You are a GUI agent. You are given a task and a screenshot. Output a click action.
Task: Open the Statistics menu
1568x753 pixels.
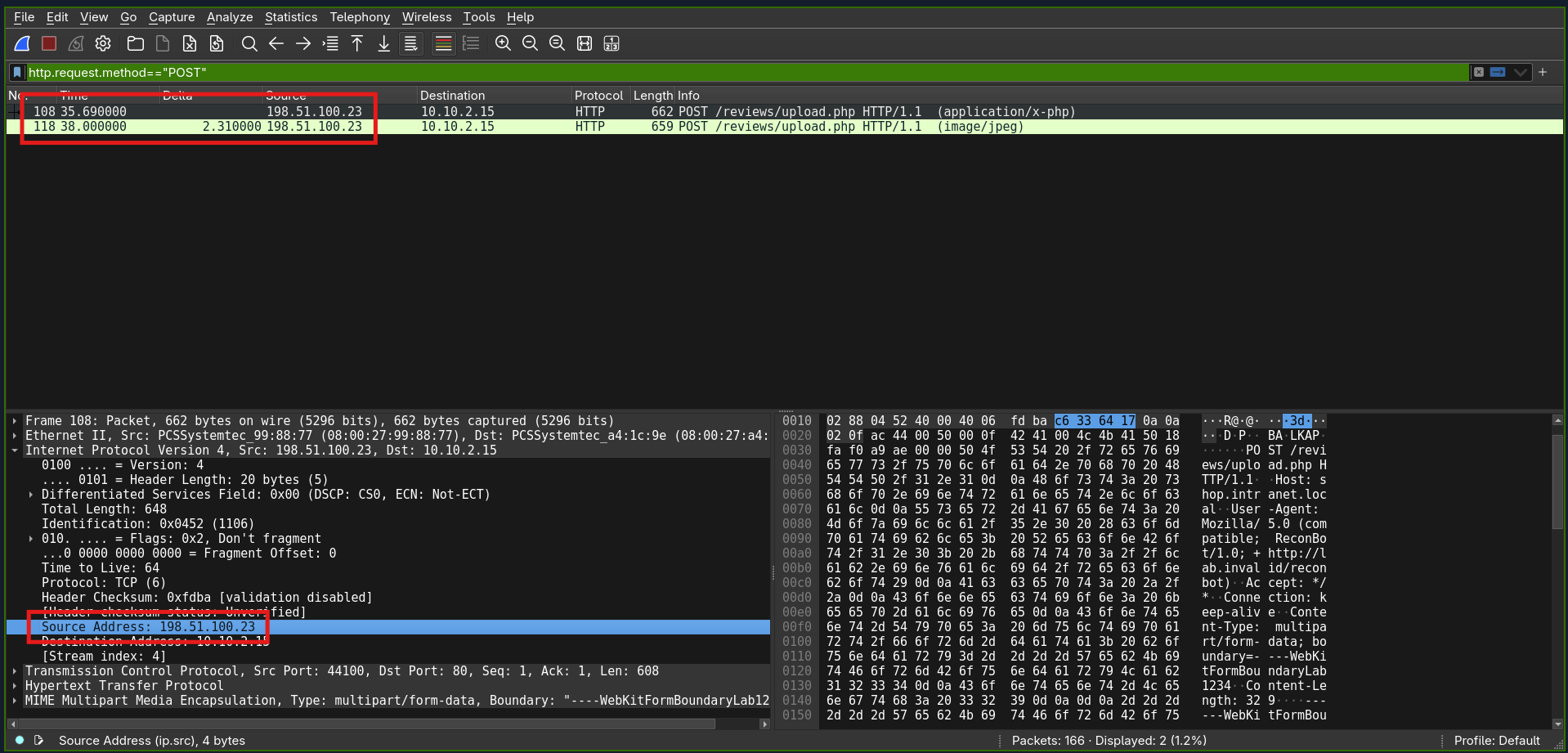coord(291,17)
